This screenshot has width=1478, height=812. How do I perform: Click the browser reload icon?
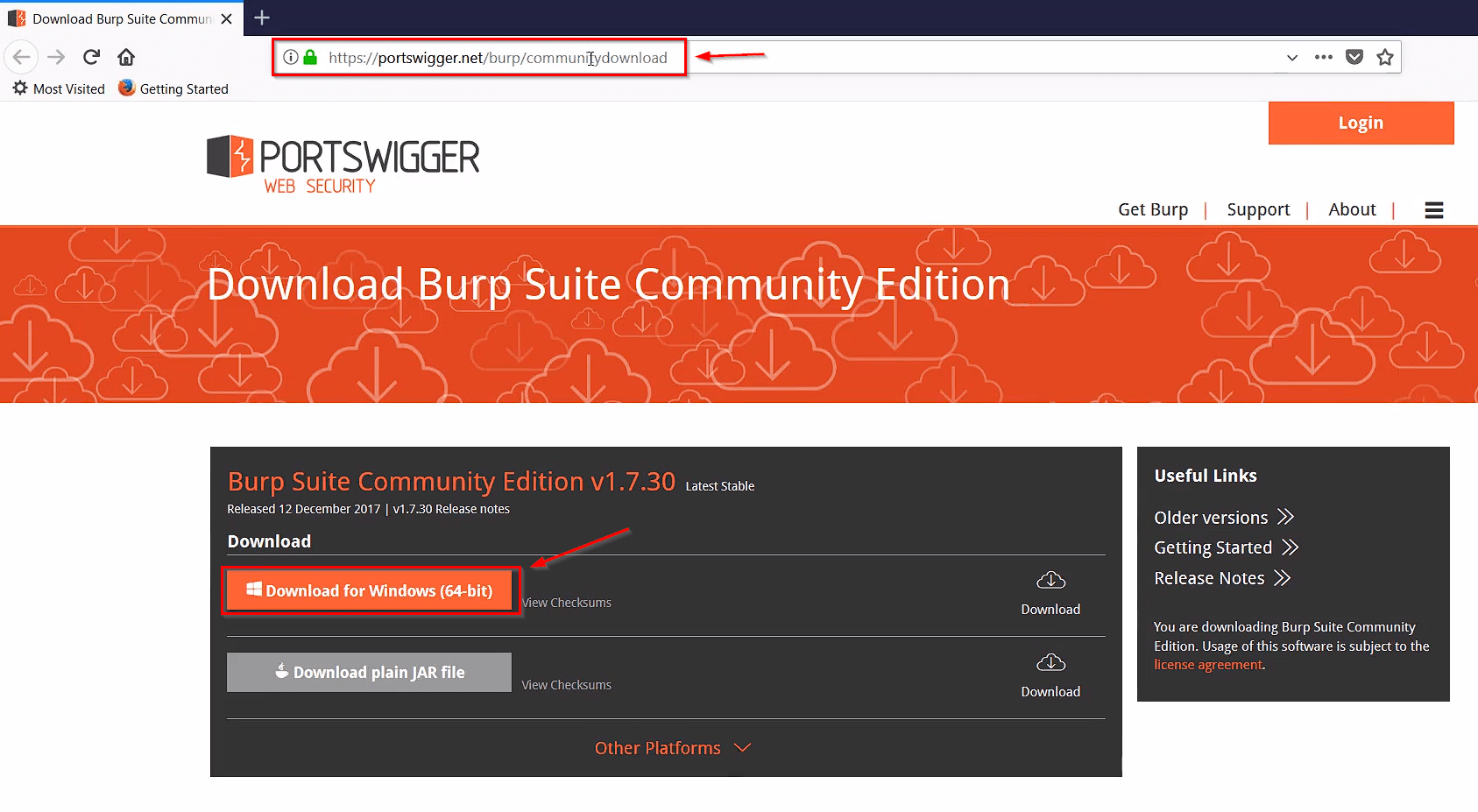pyautogui.click(x=91, y=57)
